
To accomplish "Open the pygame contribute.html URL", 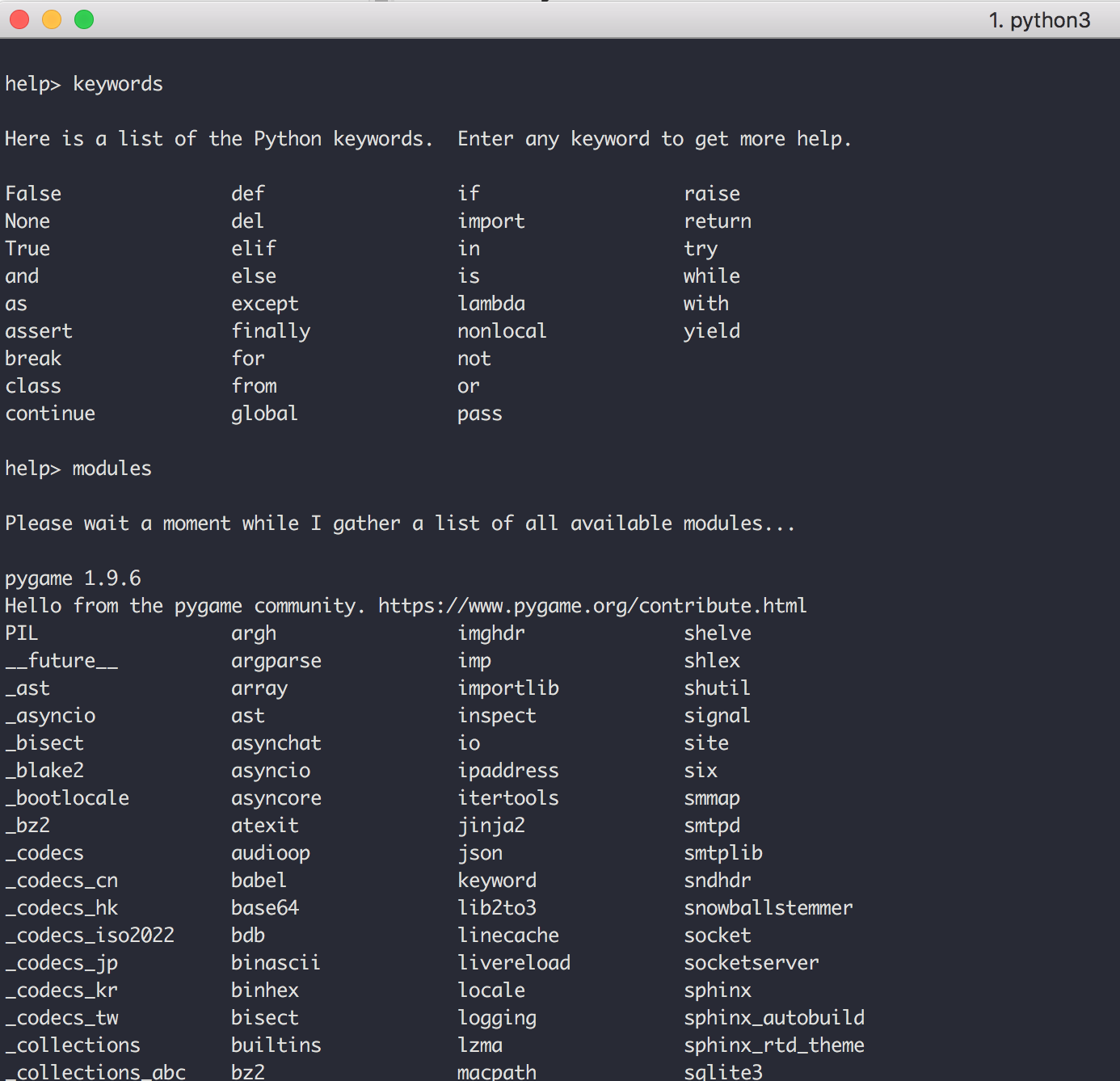I will (592, 606).
